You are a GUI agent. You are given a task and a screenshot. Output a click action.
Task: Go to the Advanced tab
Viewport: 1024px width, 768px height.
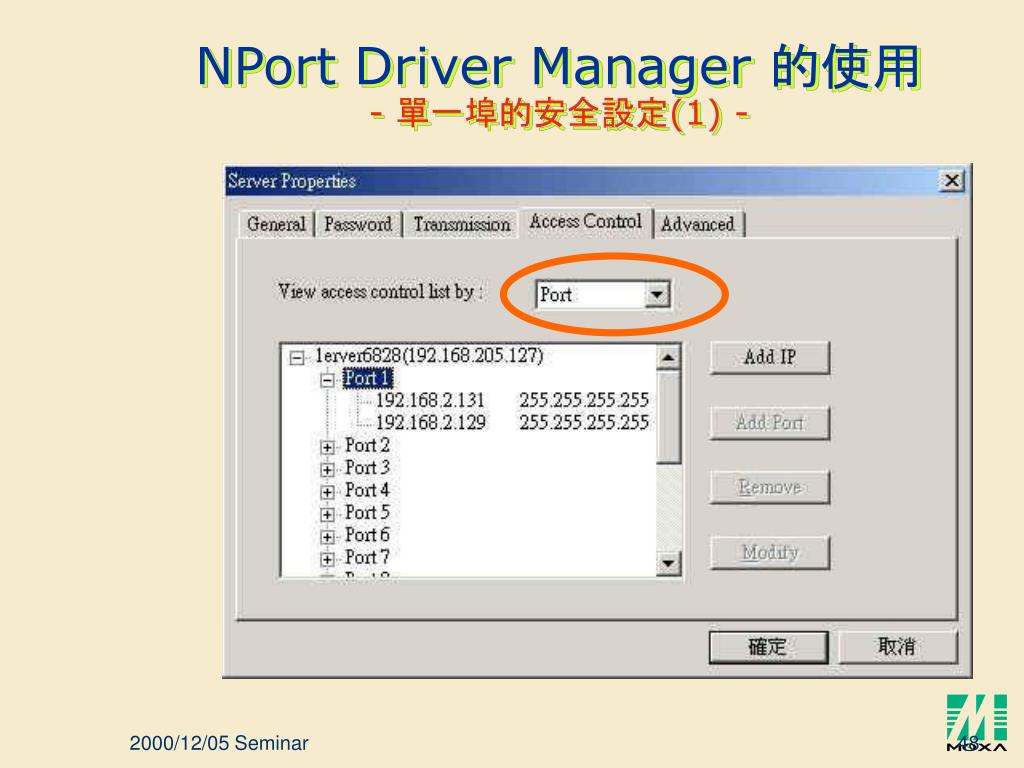(x=698, y=224)
